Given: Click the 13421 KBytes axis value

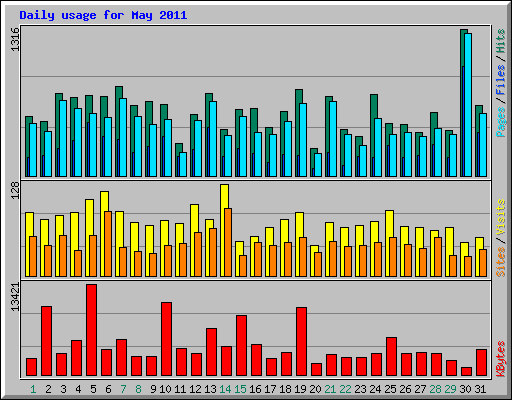Looking at the screenshot, I should [16, 297].
